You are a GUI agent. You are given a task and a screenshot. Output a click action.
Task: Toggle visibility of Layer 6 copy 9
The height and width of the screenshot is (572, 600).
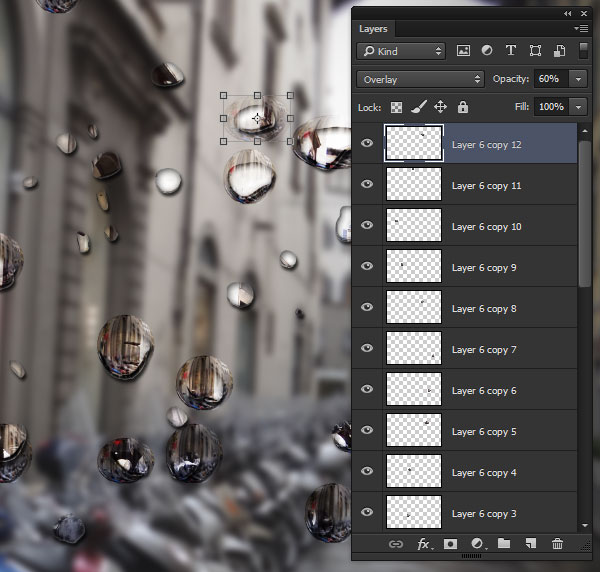(367, 267)
